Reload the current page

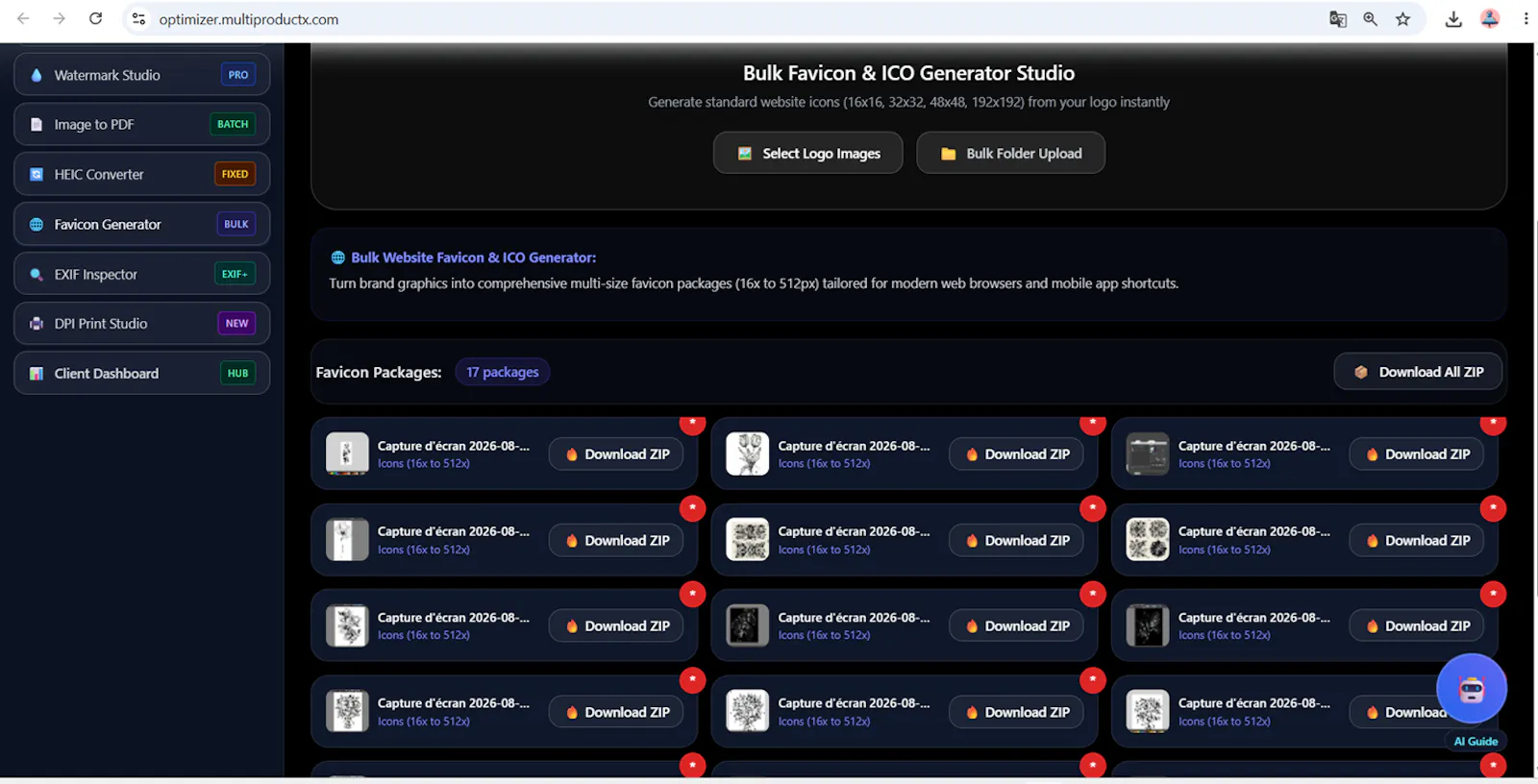coord(95,18)
